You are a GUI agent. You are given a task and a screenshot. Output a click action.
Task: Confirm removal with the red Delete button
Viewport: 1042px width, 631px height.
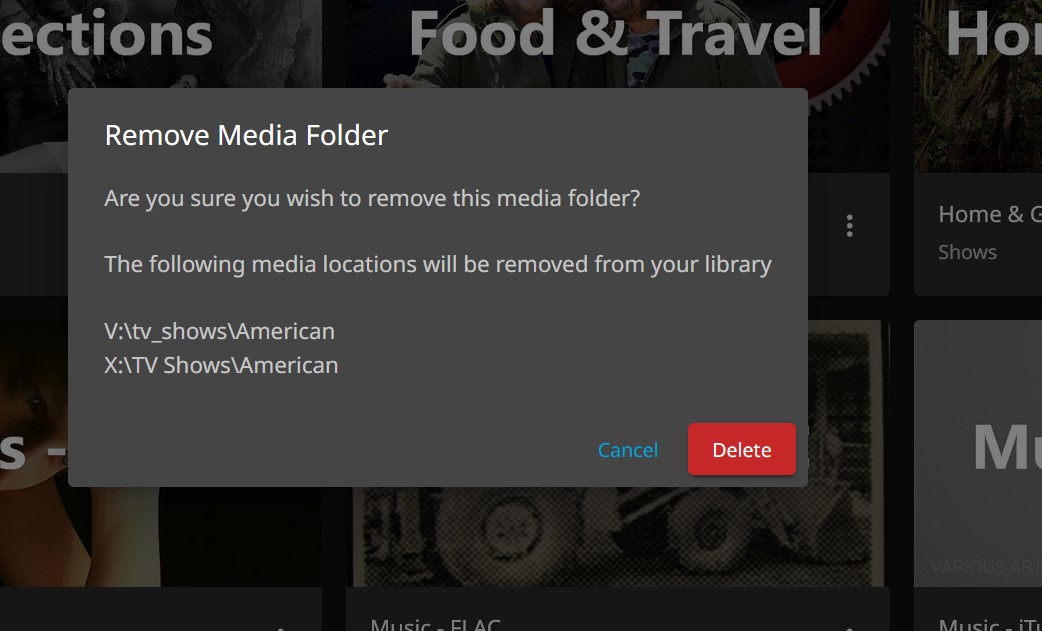pyautogui.click(x=742, y=450)
